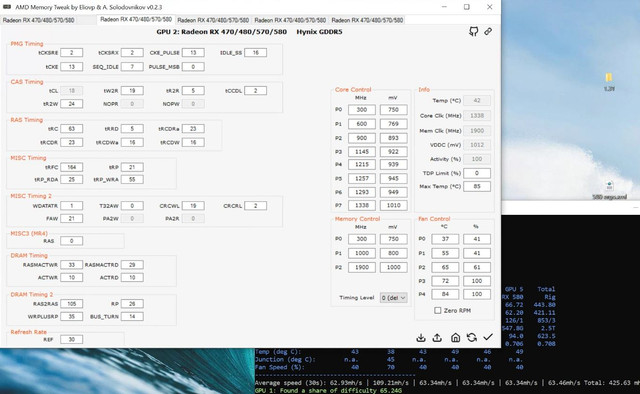Click Core Control P7 mV field 1010

[393, 205]
